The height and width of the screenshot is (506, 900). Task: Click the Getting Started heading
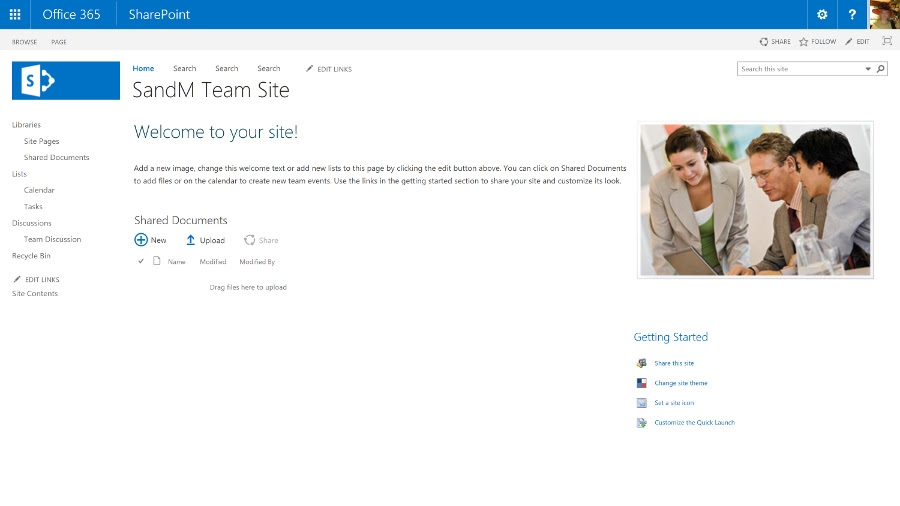[x=670, y=337]
